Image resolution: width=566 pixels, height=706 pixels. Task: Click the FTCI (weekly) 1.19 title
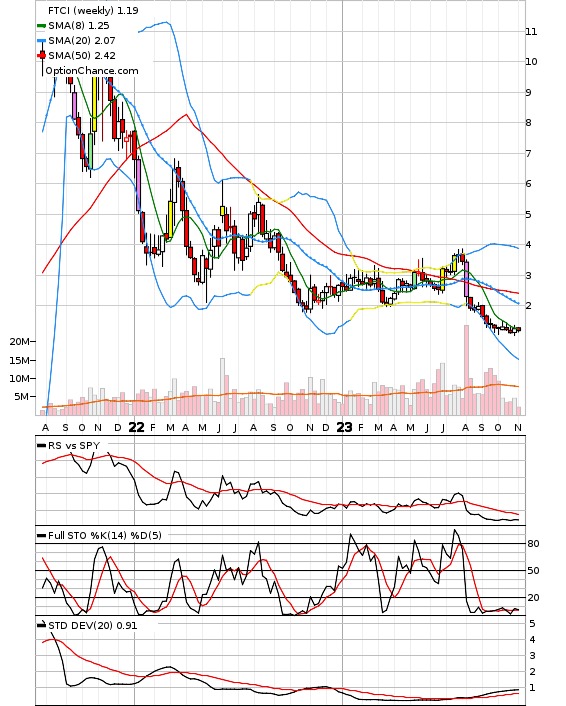coord(93,10)
